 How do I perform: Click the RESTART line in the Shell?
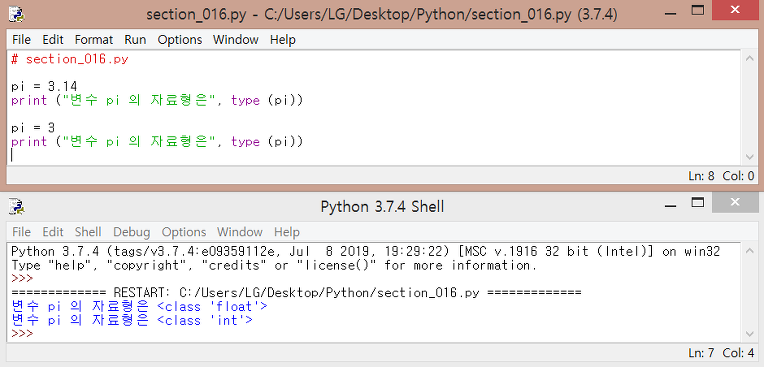296,293
